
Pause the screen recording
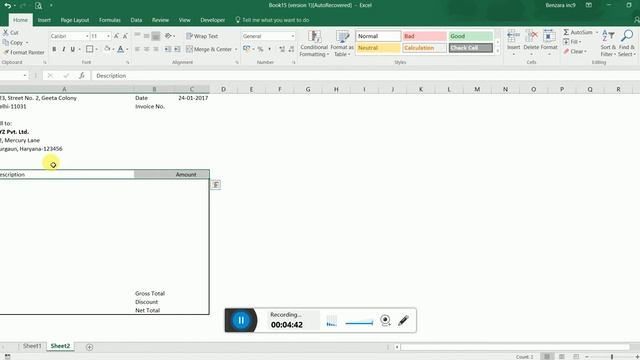(x=241, y=320)
